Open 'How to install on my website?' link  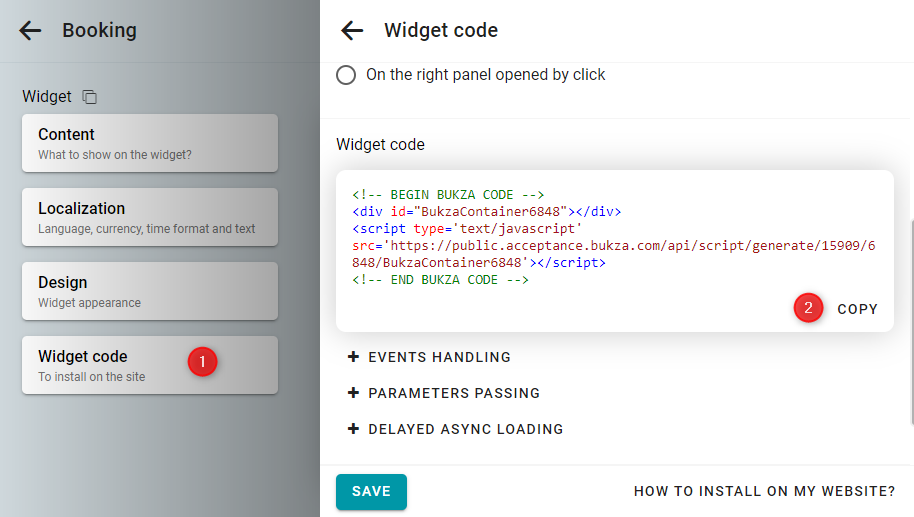point(764,491)
